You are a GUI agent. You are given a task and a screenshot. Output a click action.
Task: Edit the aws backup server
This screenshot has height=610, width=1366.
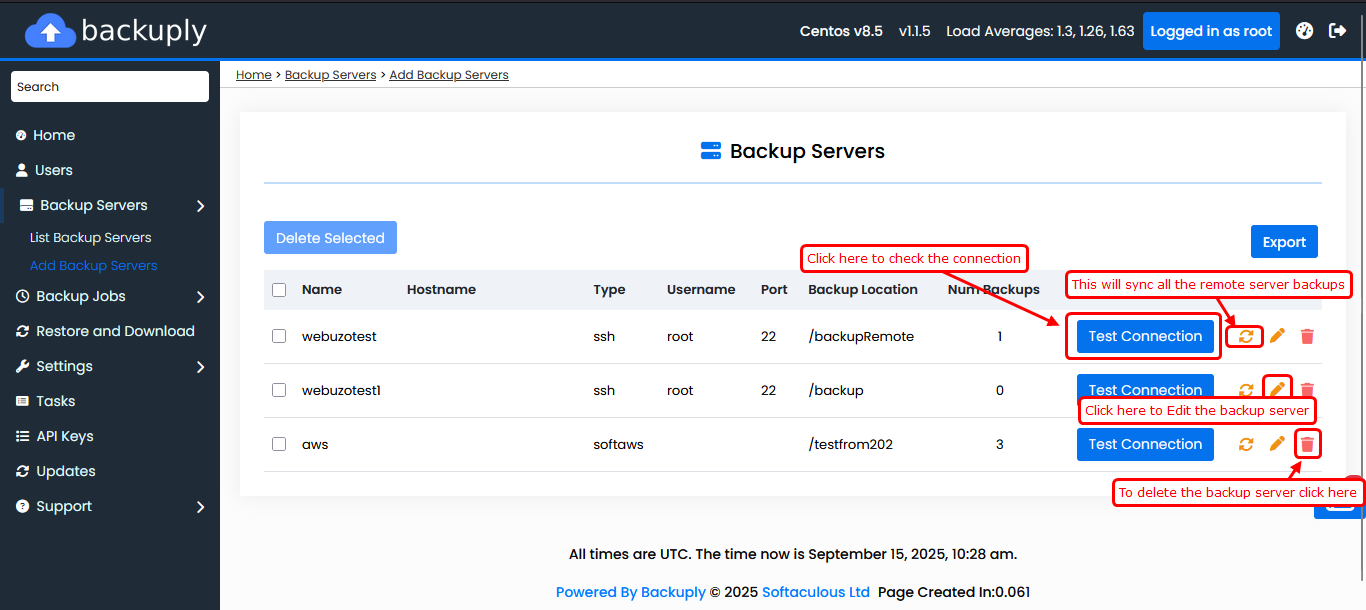(x=1277, y=445)
